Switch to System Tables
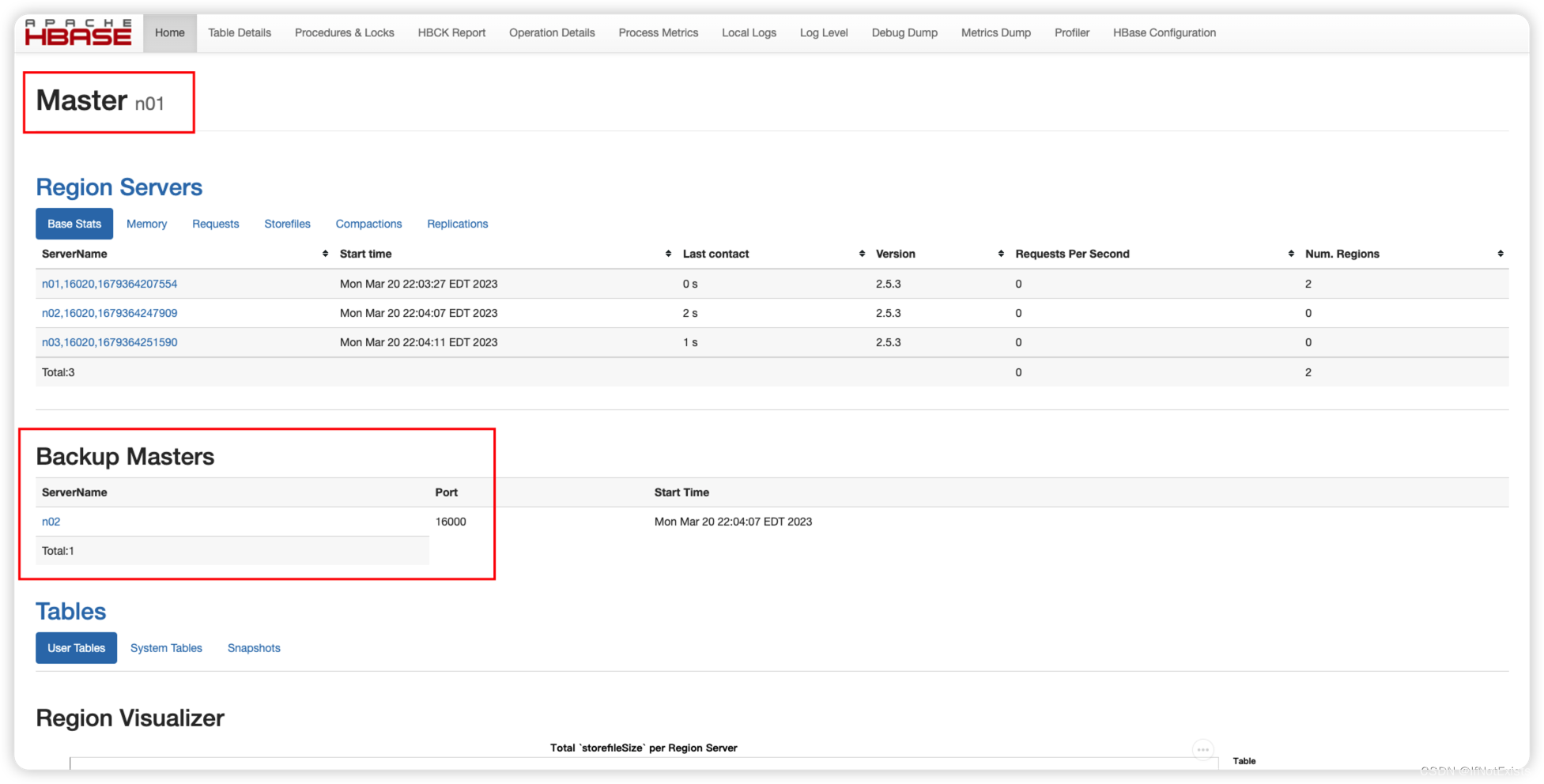1544x784 pixels. tap(166, 647)
